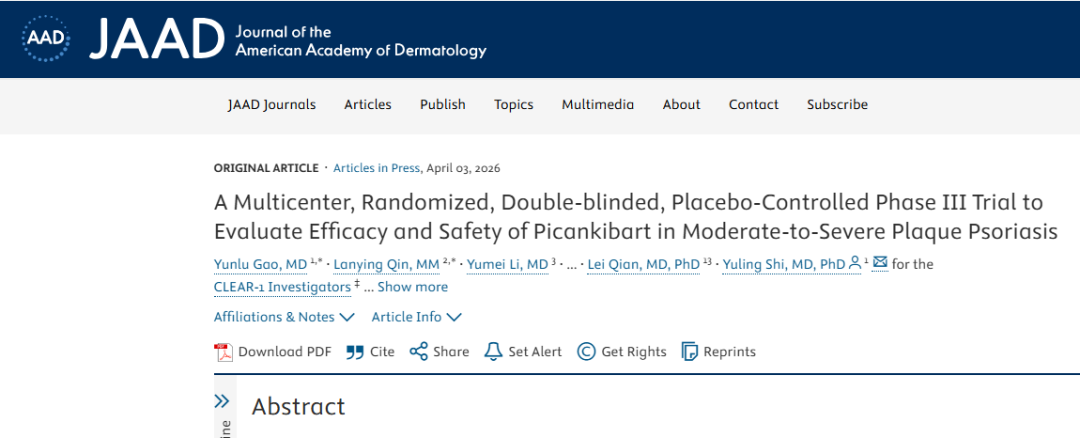Expand the Article Info dropdown
The image size is (1080, 438).
[x=416, y=317]
